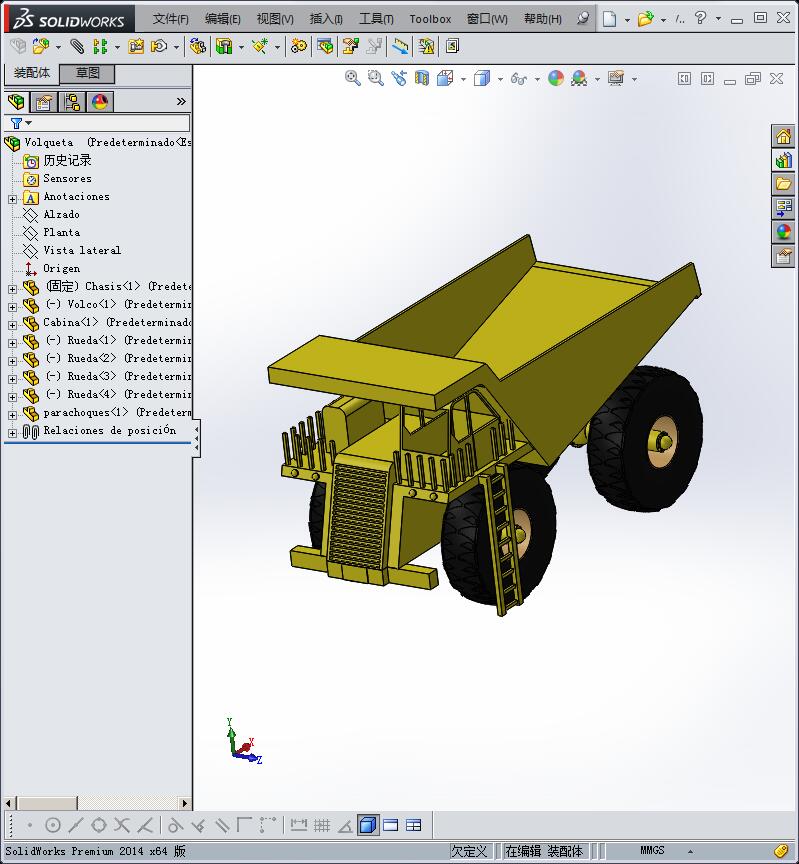
Task: Click the MMGS unit system in status bar
Action: [x=652, y=850]
